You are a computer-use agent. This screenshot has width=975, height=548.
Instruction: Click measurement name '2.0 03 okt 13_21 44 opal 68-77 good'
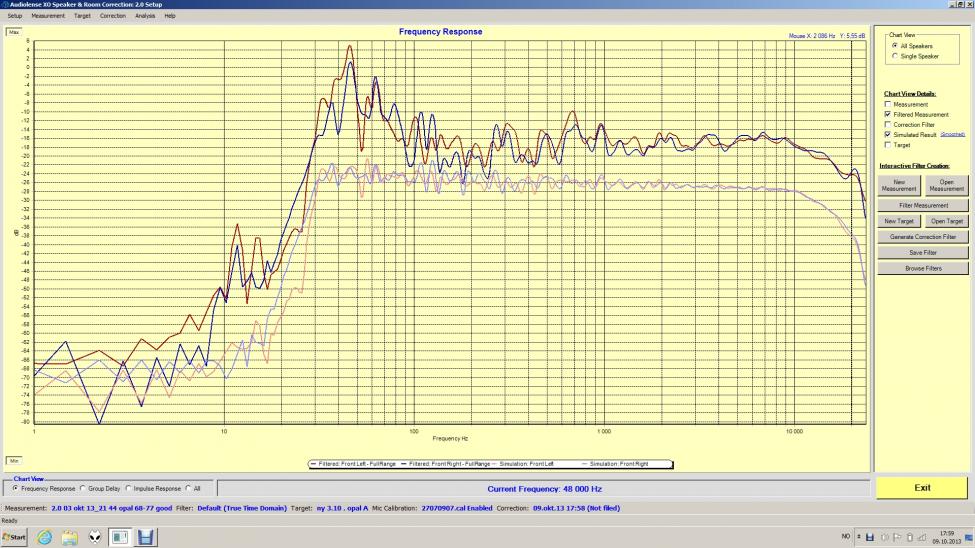(x=111, y=508)
